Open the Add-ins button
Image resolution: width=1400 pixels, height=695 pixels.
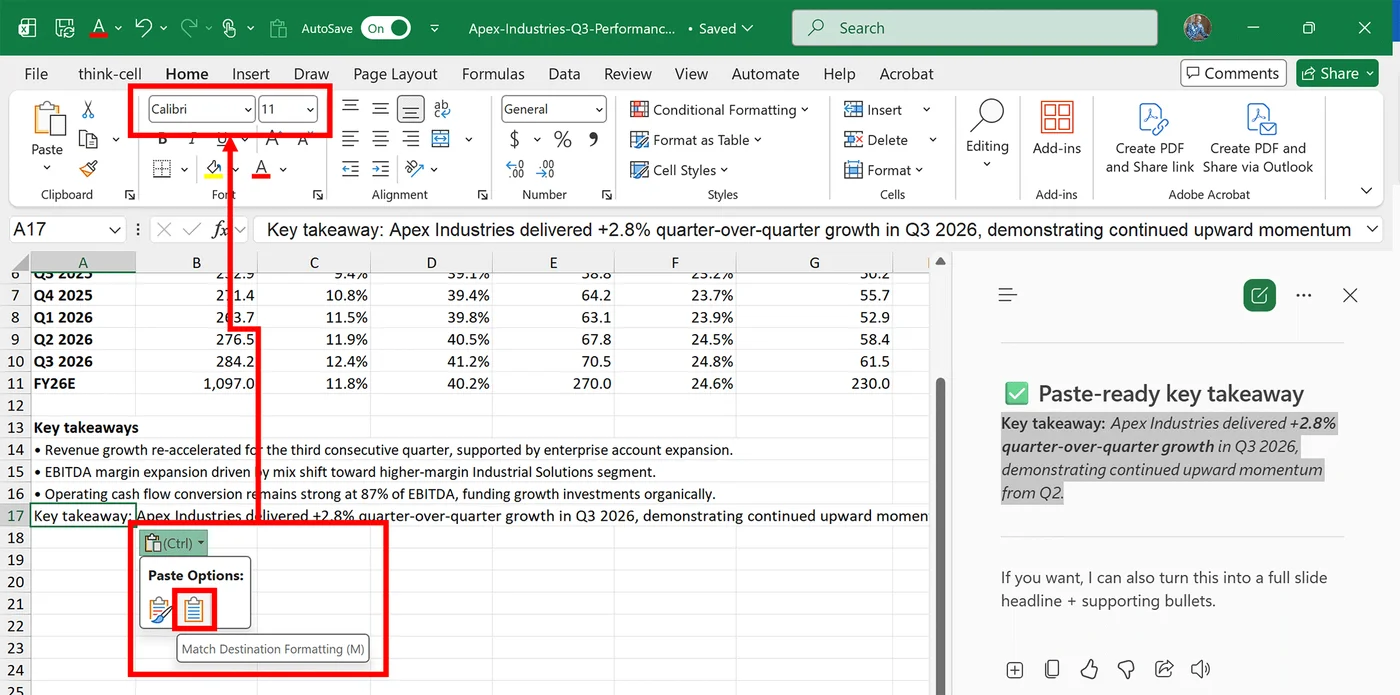click(x=1057, y=128)
